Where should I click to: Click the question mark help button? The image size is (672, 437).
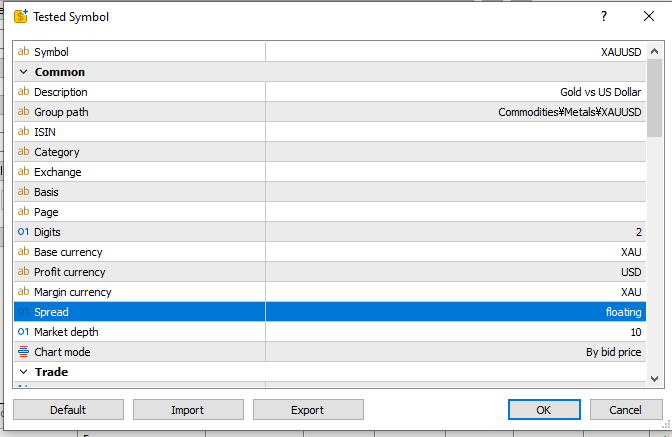coord(604,17)
